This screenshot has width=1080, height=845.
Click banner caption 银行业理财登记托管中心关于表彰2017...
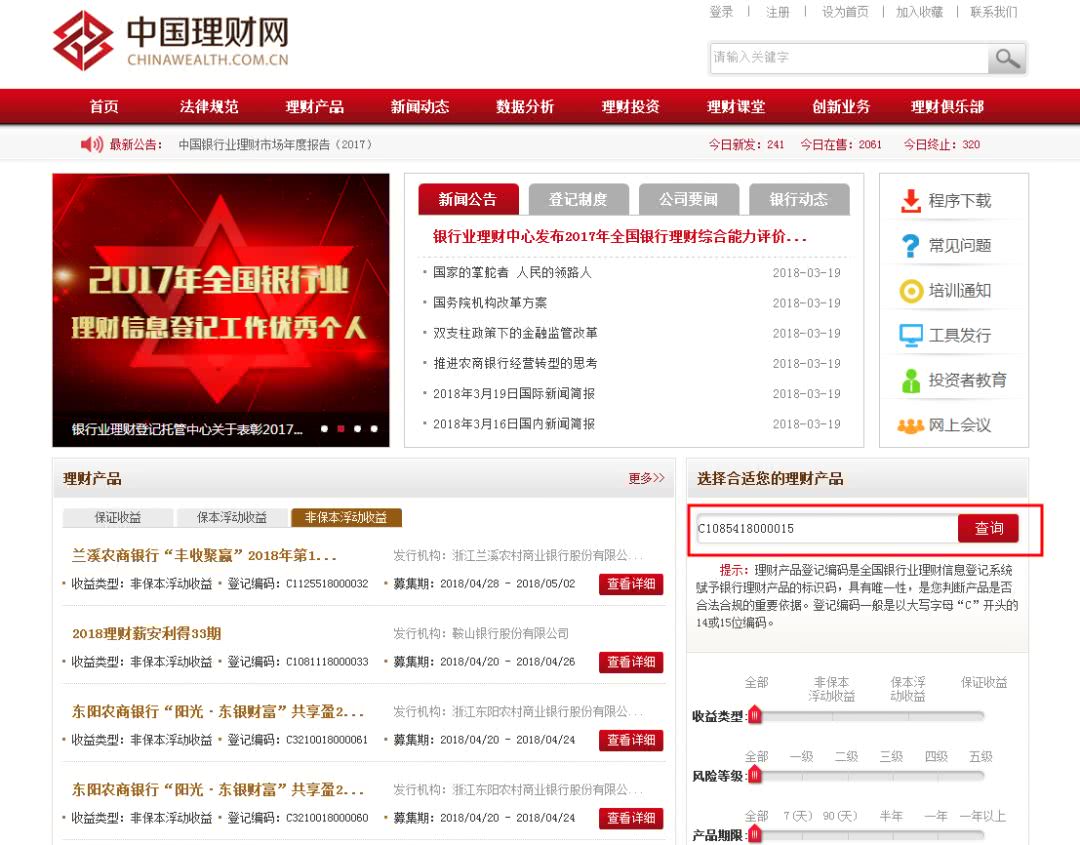187,430
